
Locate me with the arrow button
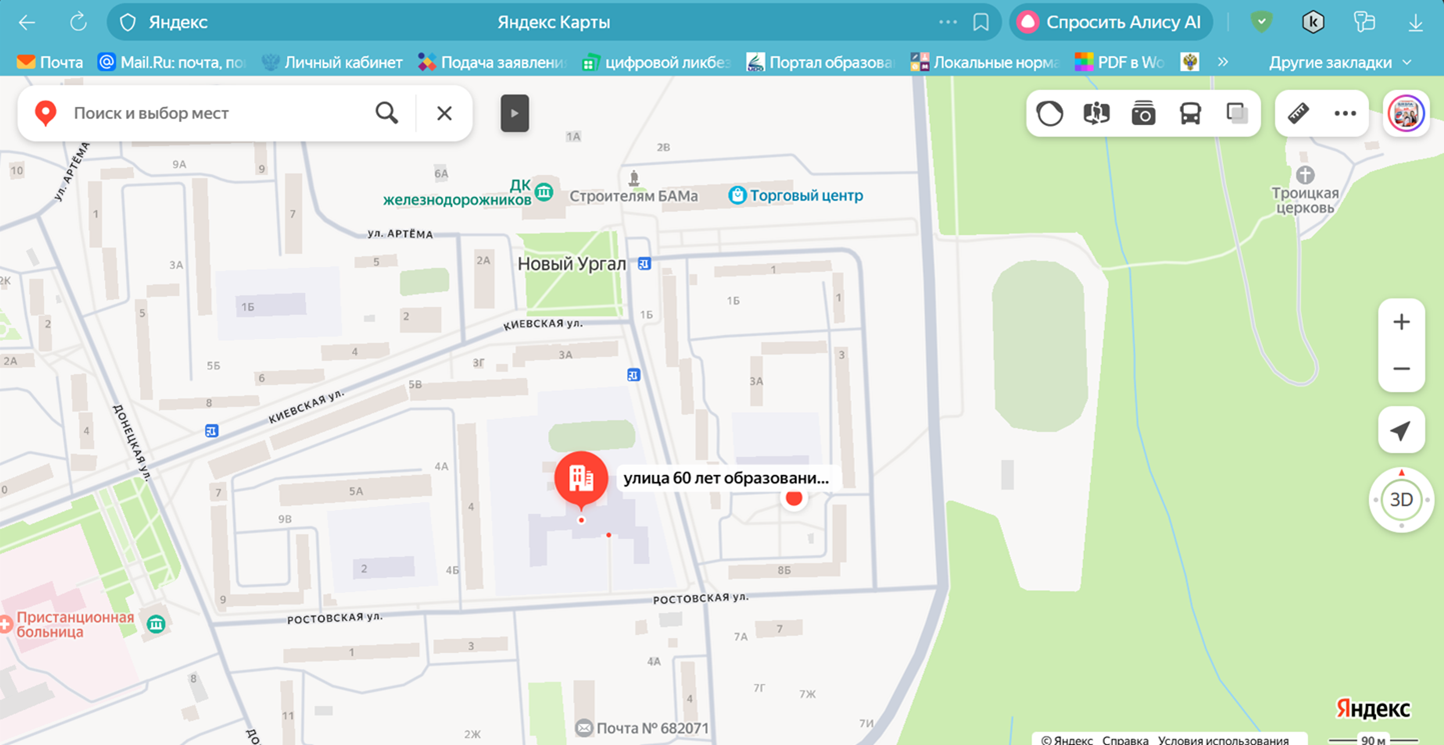(1401, 431)
